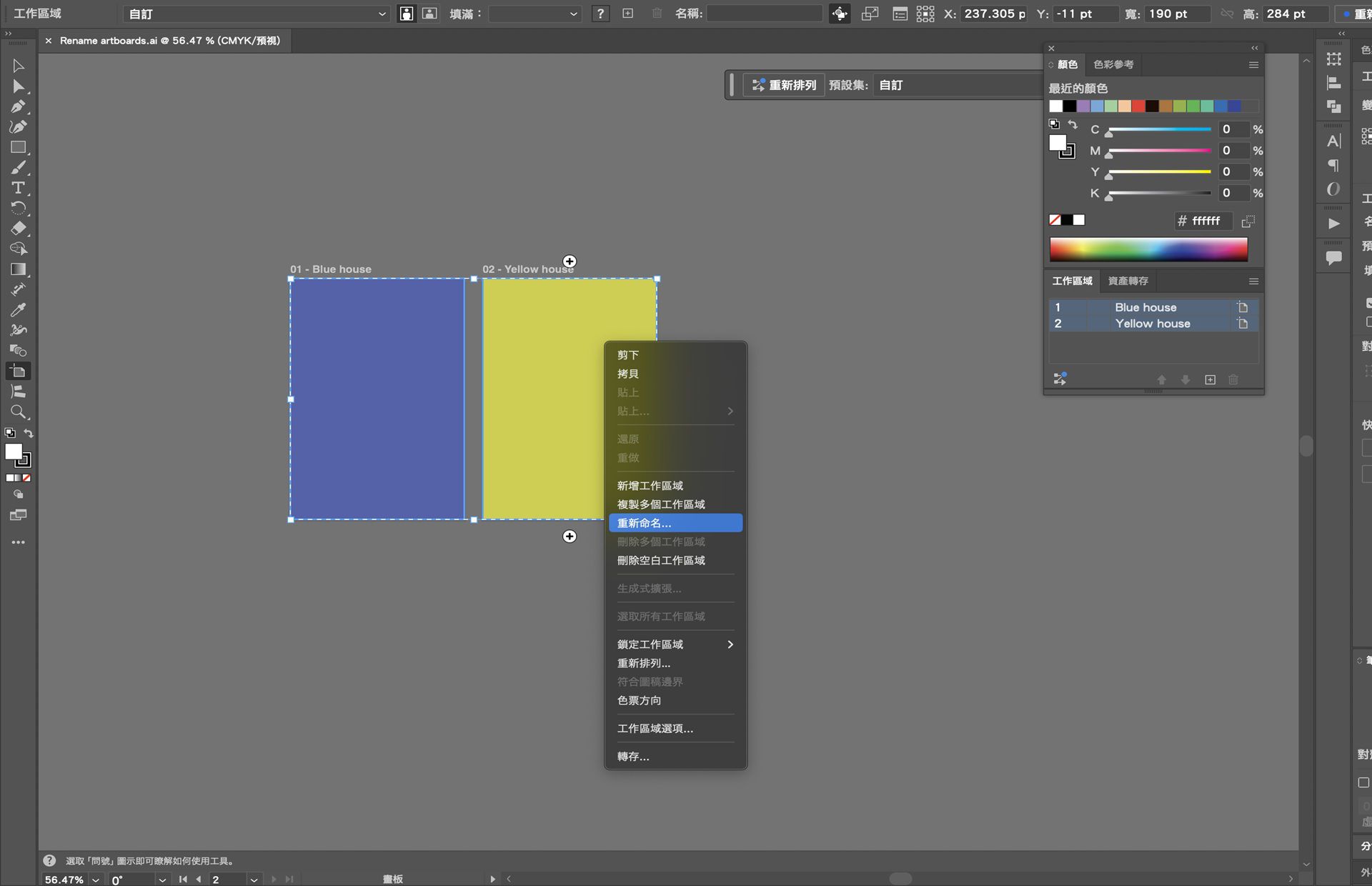Select the Pen tool in toolbar
Viewport: 1372px width, 886px height.
coord(18,106)
